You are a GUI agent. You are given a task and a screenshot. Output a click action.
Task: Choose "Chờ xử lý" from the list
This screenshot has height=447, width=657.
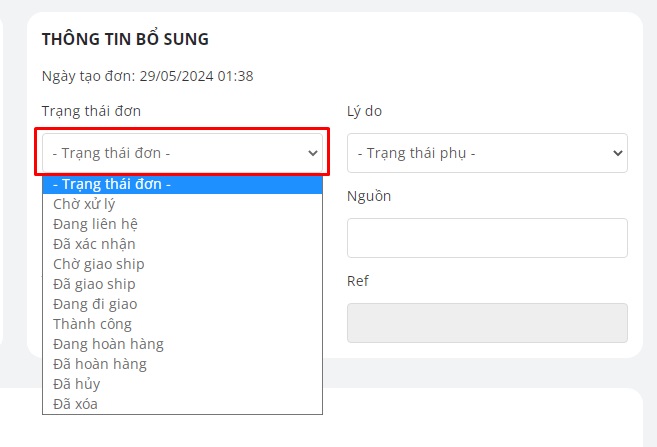[84, 204]
